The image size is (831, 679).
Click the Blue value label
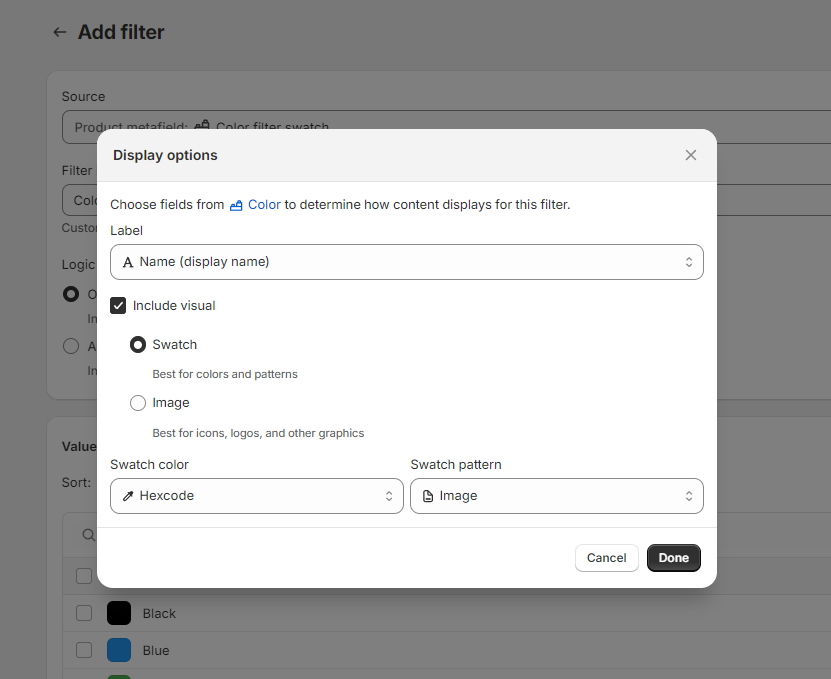click(x=156, y=651)
